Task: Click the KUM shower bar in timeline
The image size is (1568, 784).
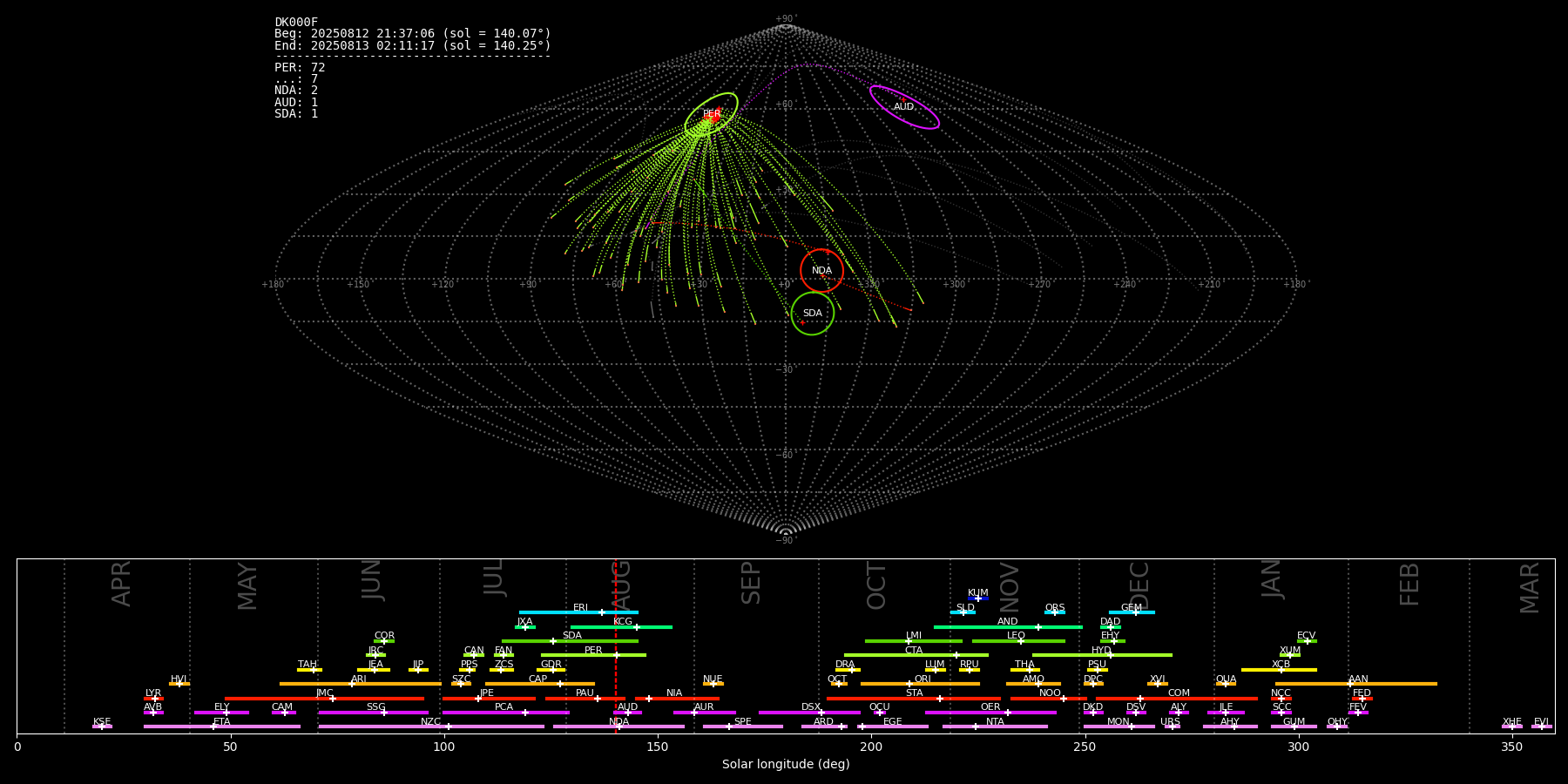Action: click(978, 598)
